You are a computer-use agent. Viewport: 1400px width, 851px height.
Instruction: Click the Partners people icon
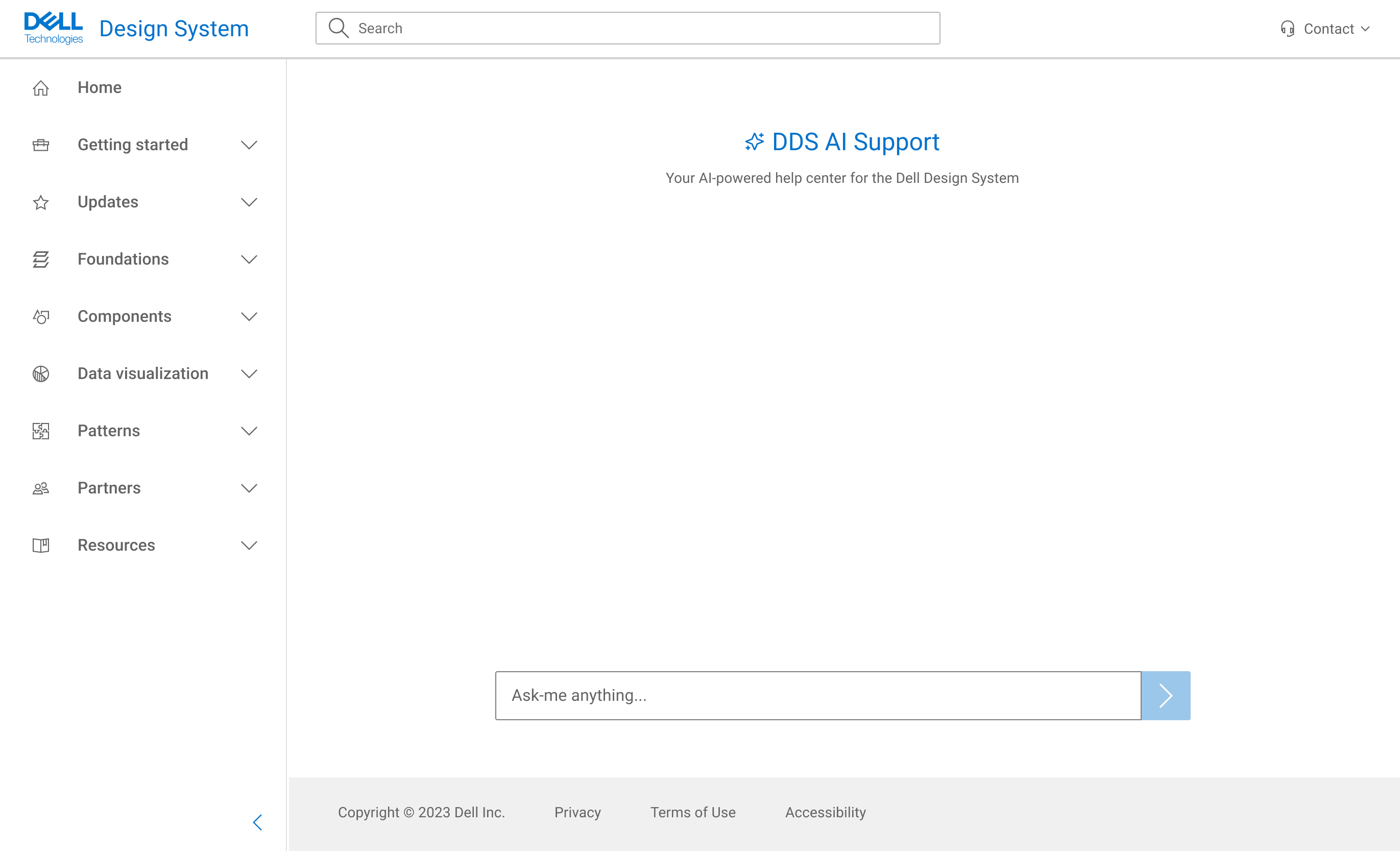(40, 488)
